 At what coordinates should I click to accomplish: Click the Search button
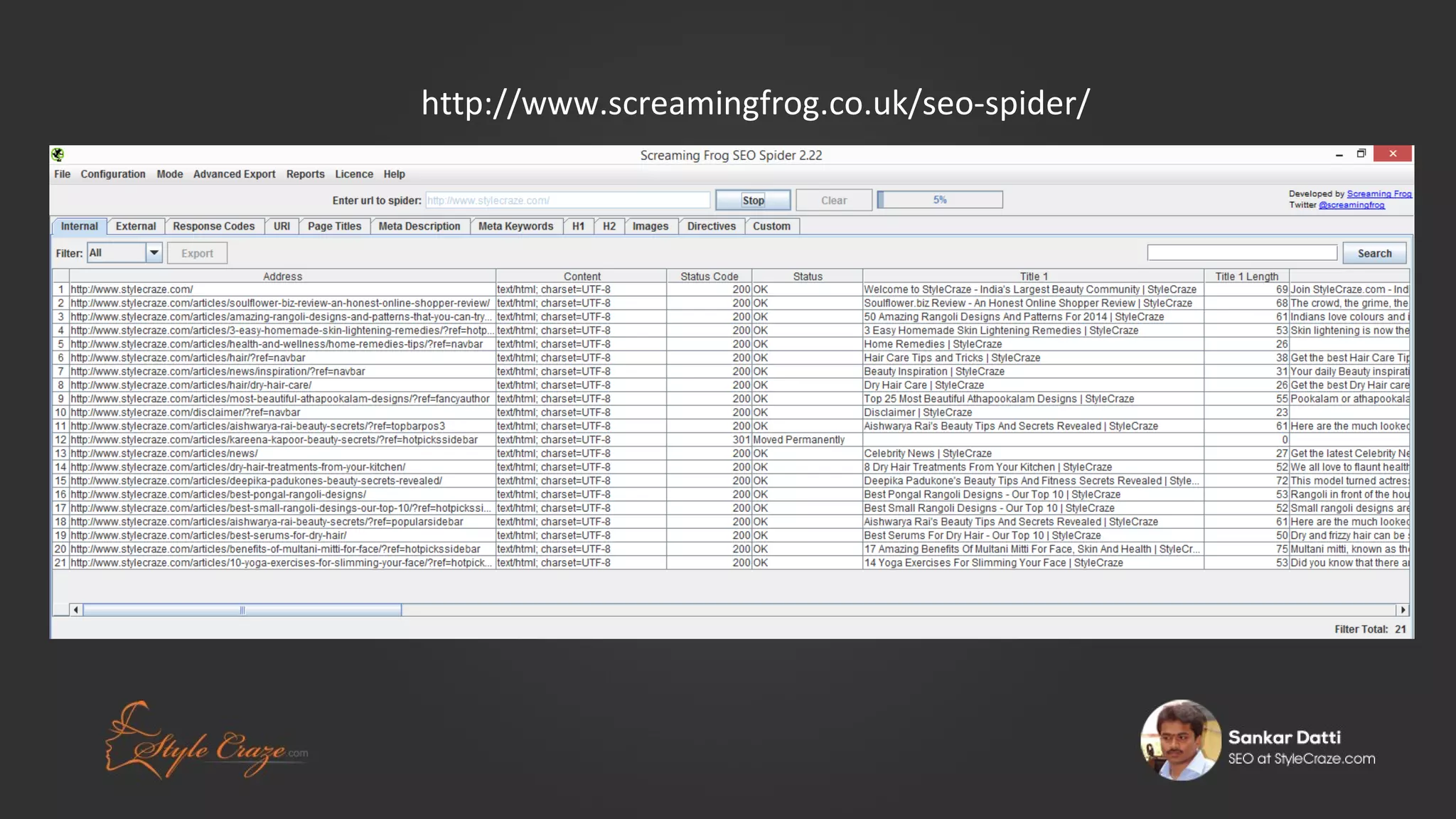click(1374, 253)
